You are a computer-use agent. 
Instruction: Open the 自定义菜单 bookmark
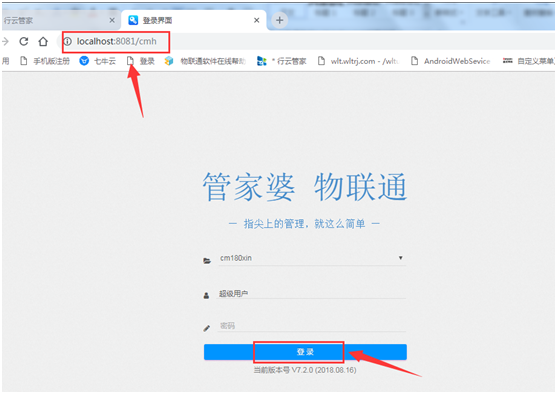point(528,61)
